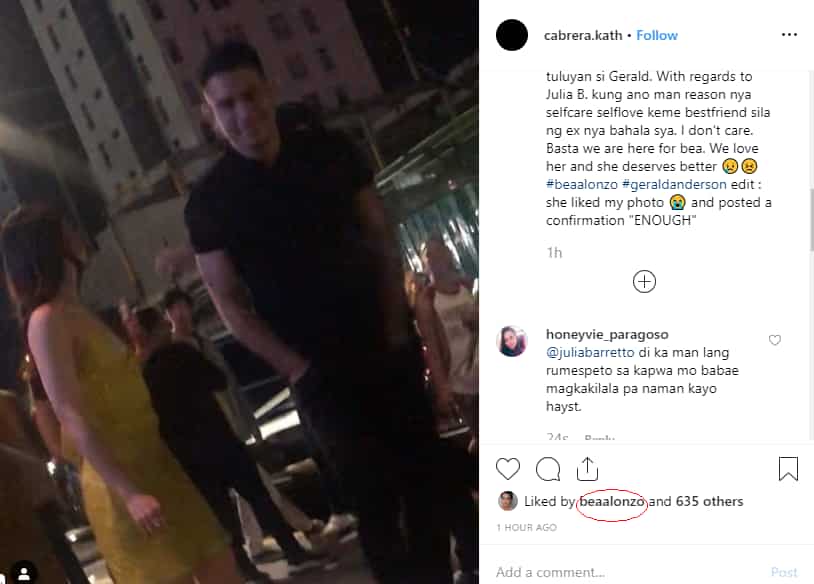The width and height of the screenshot is (814, 584).
Task: Share the post via share icon
Action: point(587,469)
